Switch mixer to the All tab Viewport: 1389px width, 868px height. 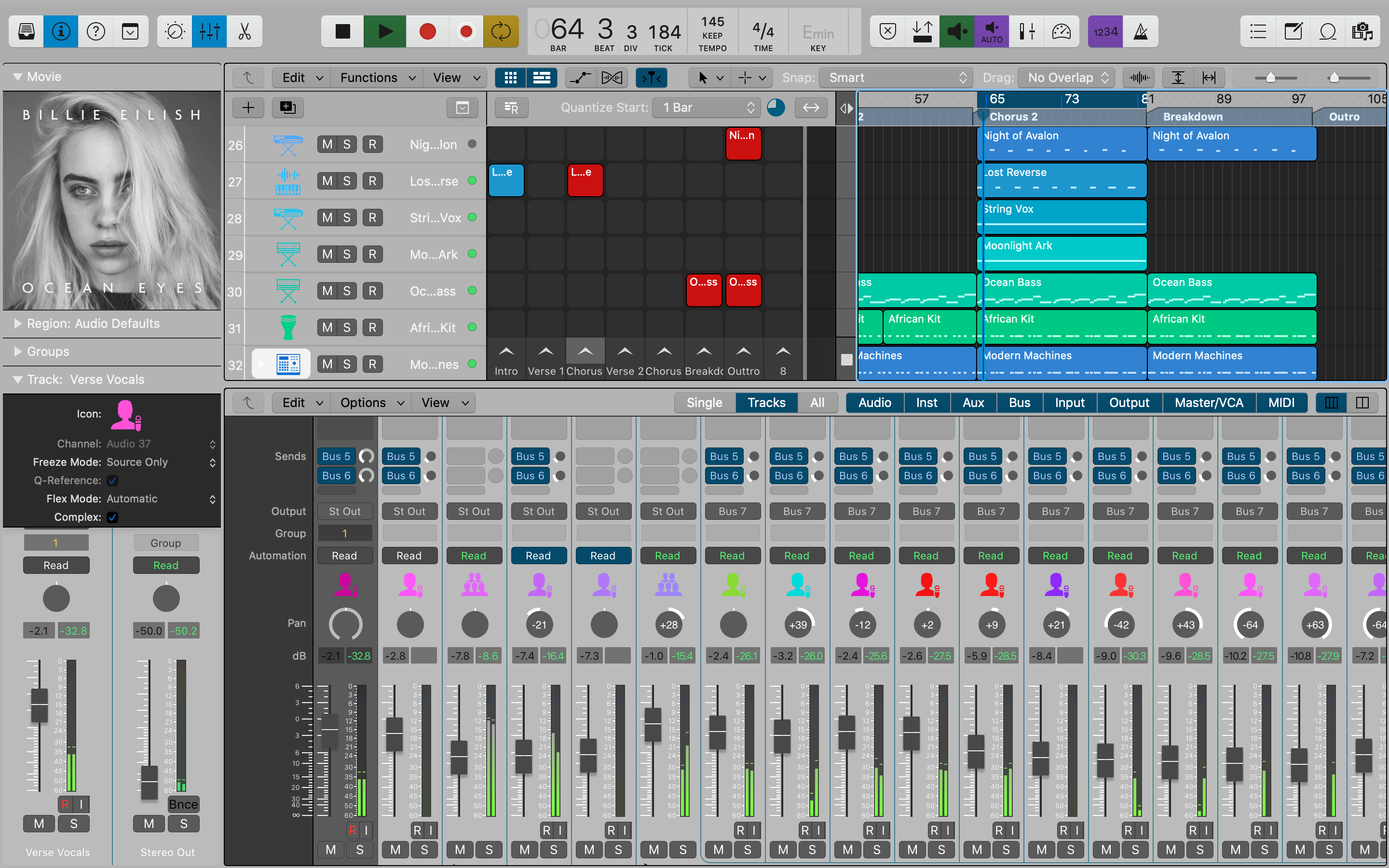pyautogui.click(x=817, y=403)
